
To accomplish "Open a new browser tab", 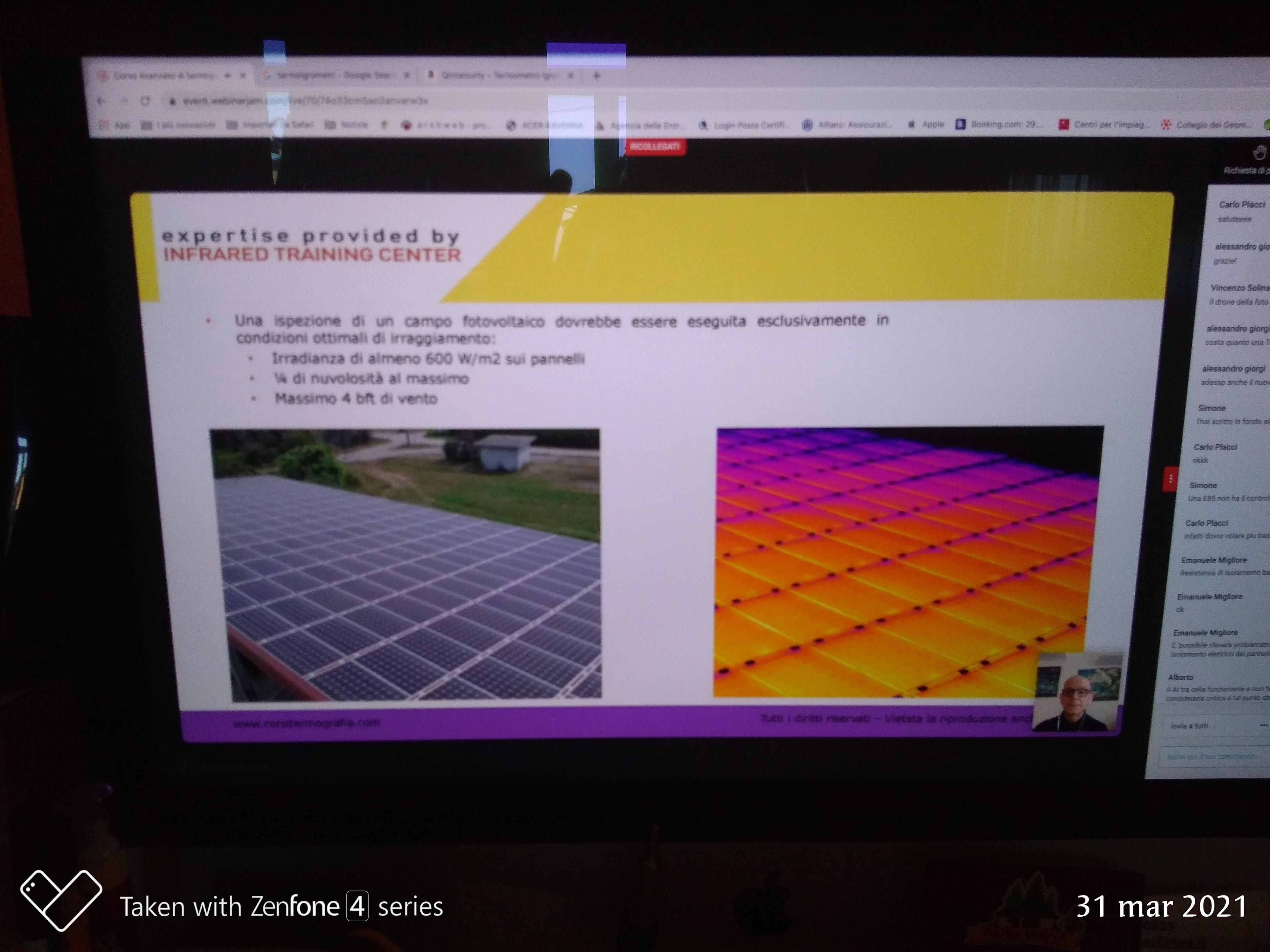I will pos(596,75).
